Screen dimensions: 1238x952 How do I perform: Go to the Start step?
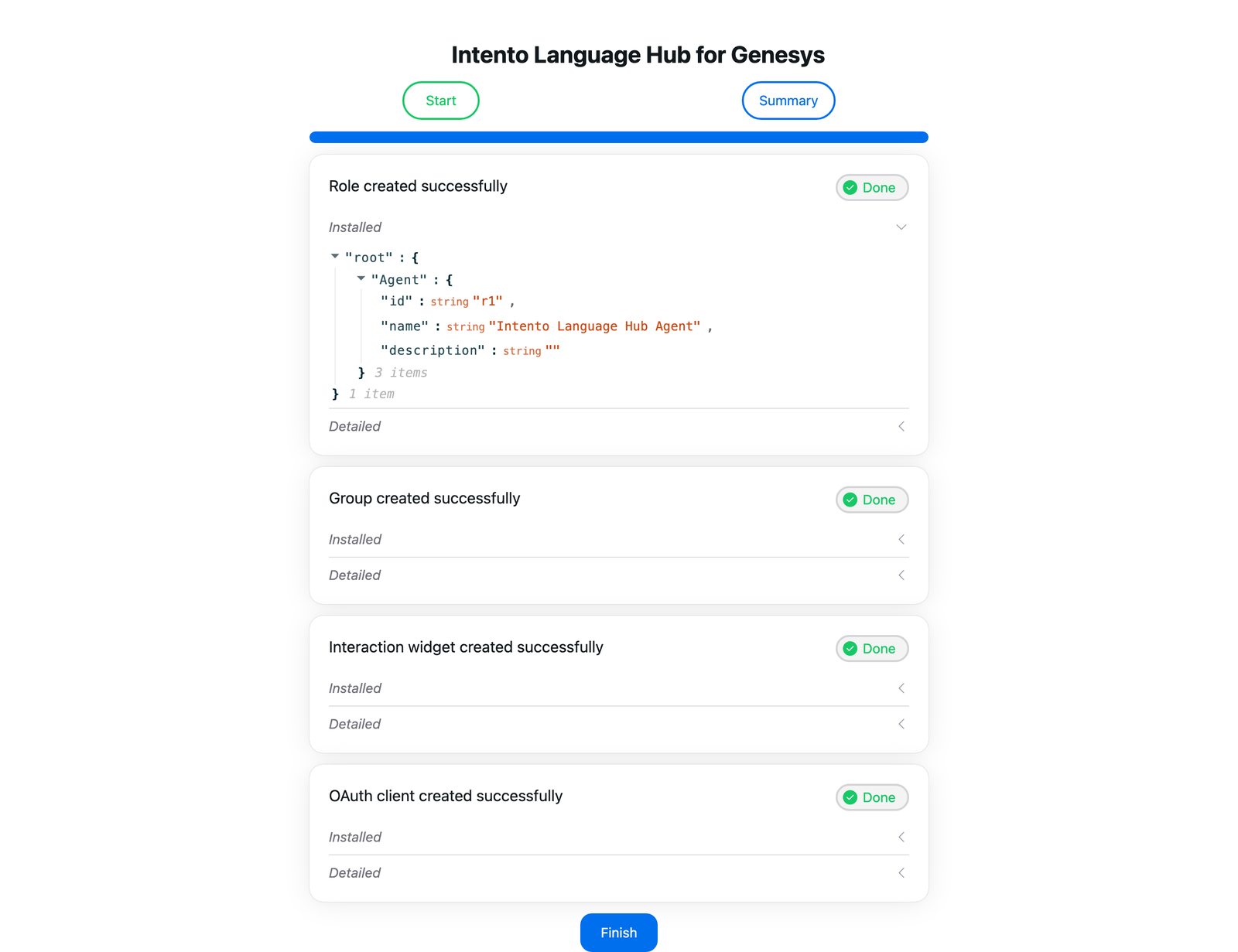pos(441,101)
